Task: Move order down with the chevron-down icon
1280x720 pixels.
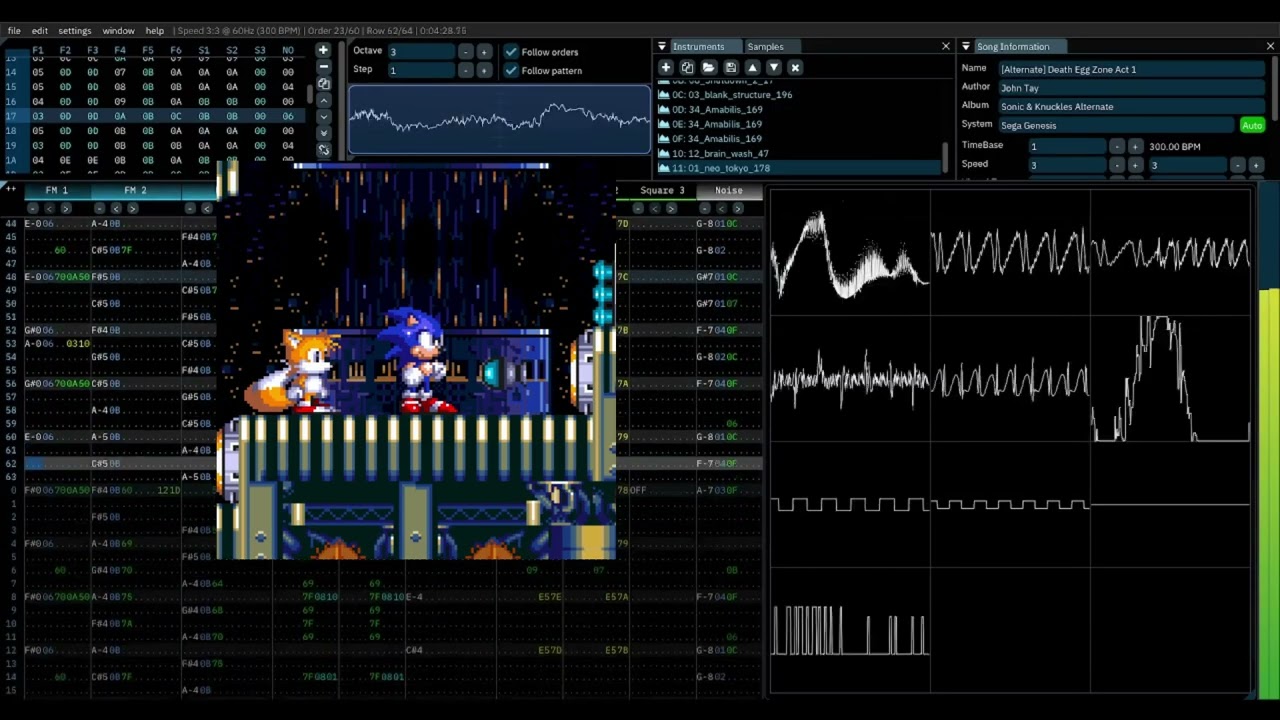Action: tap(323, 117)
